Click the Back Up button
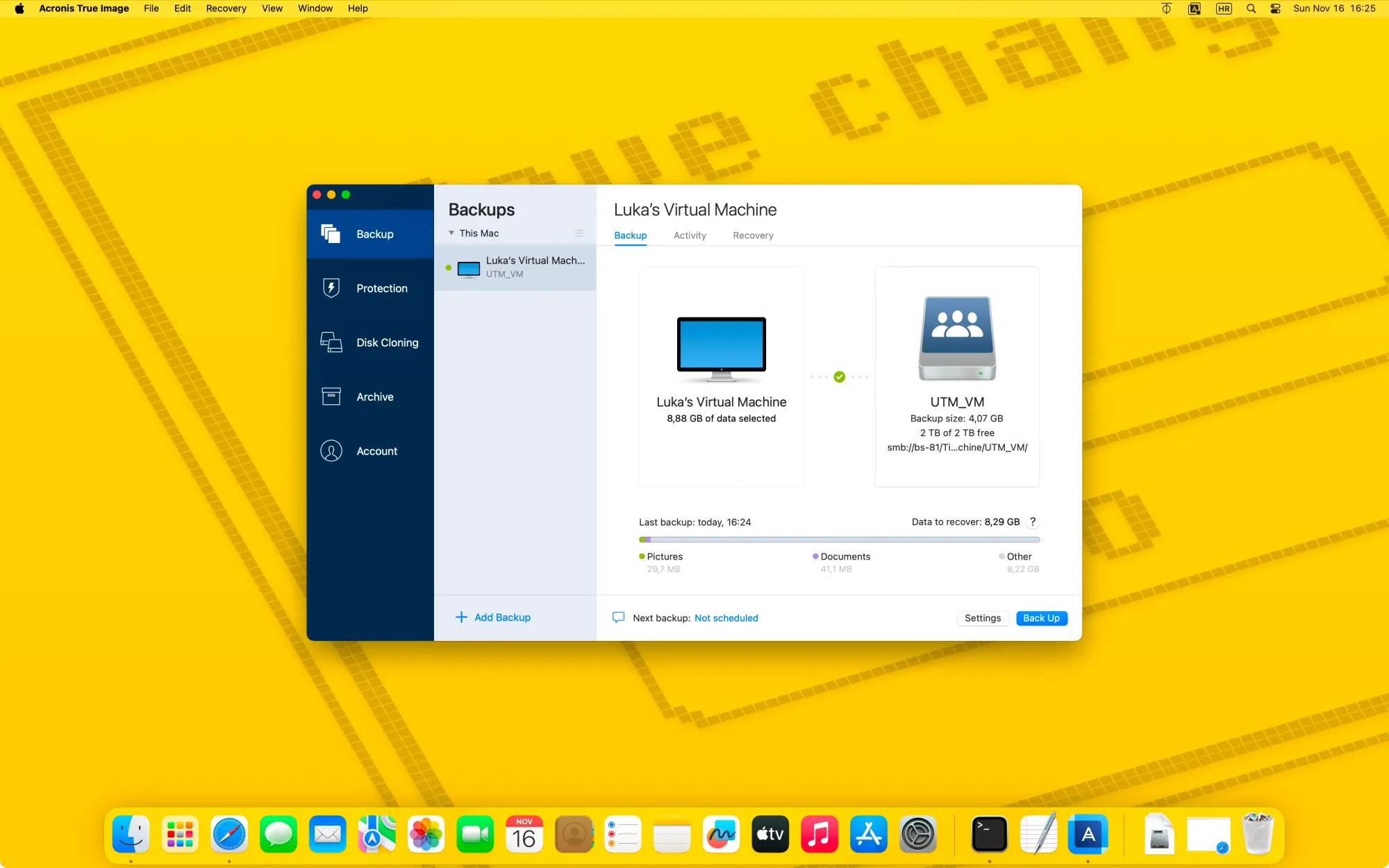Image resolution: width=1389 pixels, height=868 pixels. coord(1041,618)
